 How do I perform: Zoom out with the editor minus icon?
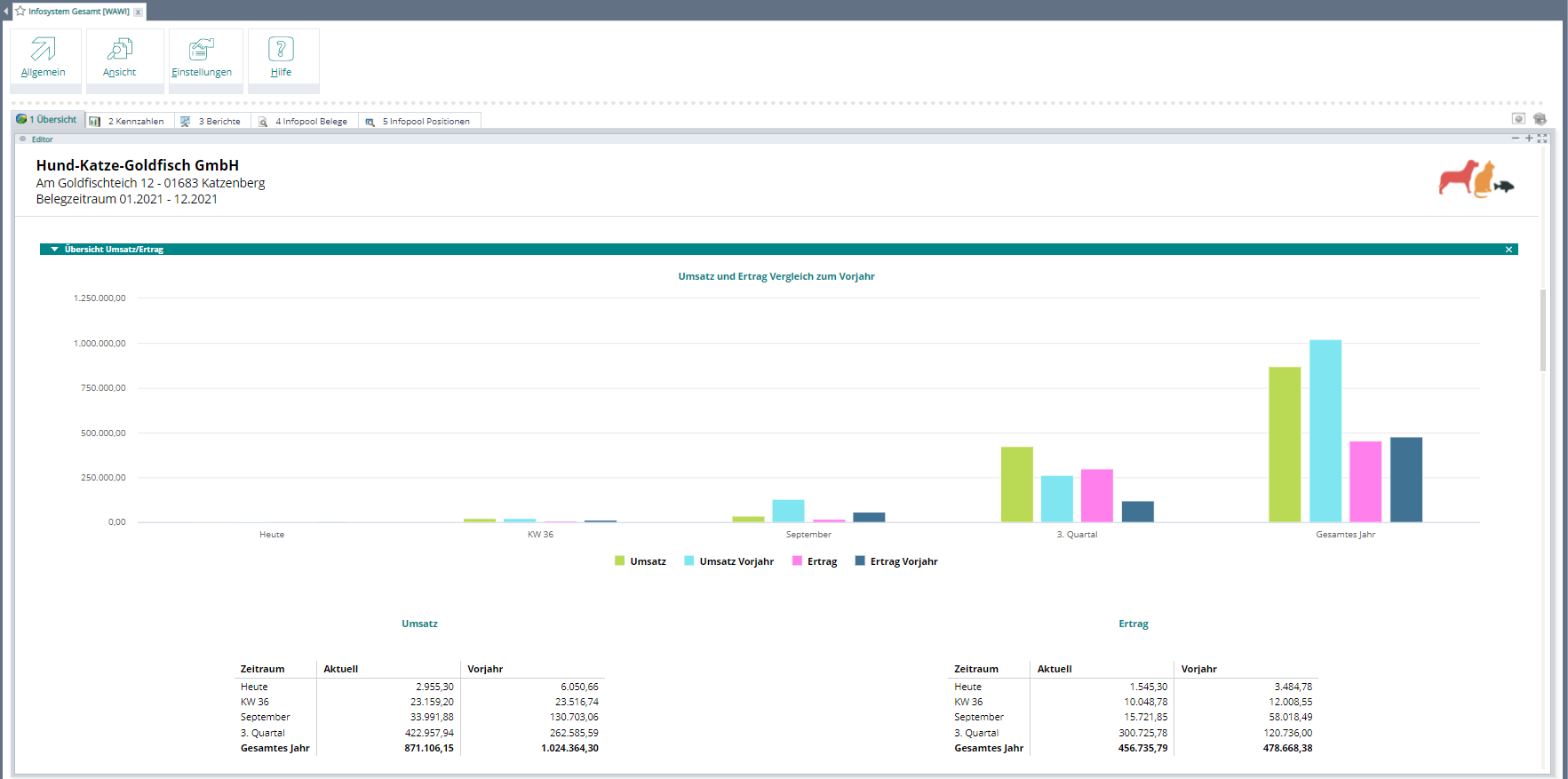[x=1516, y=139]
